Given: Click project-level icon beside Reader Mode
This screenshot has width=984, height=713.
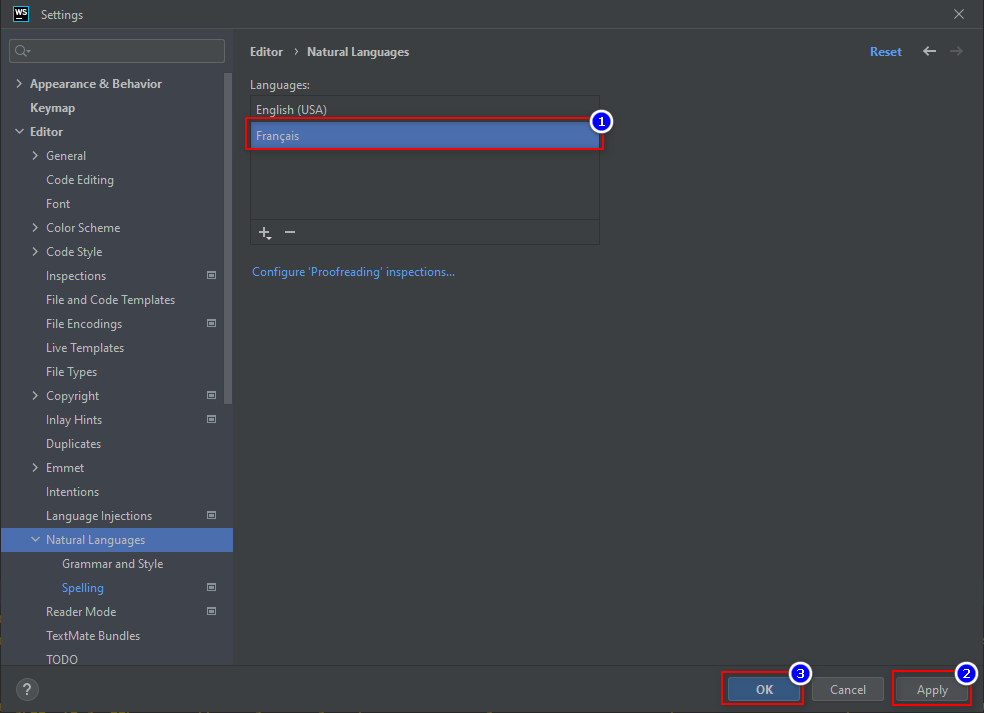Looking at the screenshot, I should pyautogui.click(x=211, y=611).
